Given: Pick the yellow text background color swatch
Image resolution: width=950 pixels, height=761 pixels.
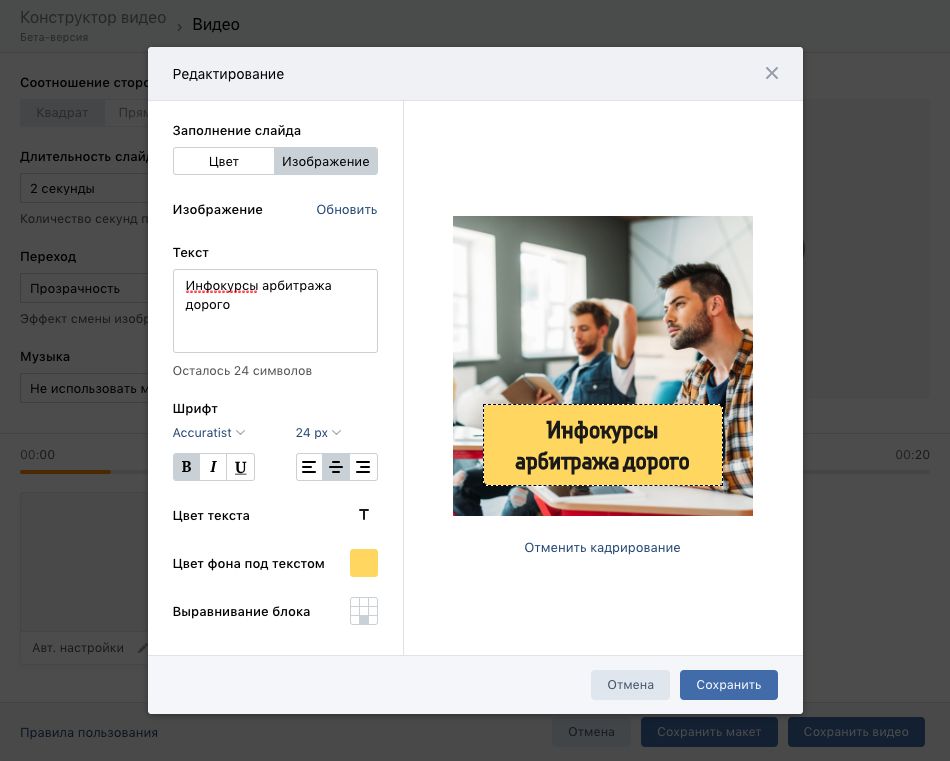Looking at the screenshot, I should pyautogui.click(x=364, y=562).
